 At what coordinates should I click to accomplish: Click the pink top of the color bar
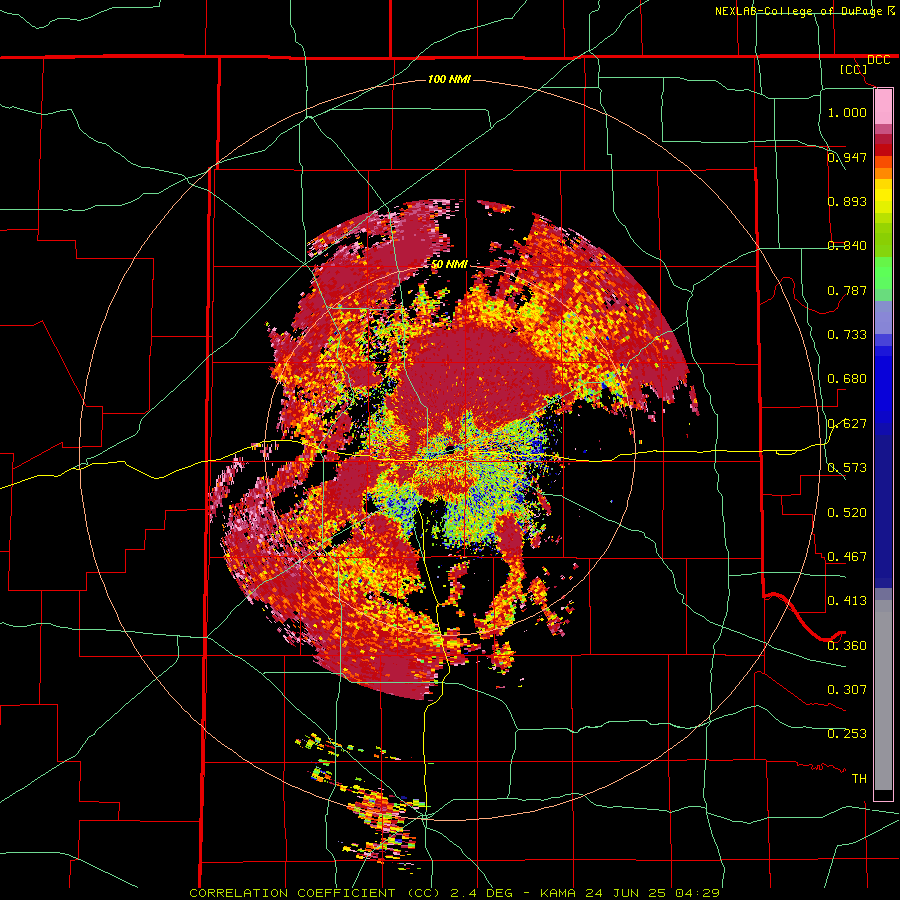pyautogui.click(x=883, y=106)
